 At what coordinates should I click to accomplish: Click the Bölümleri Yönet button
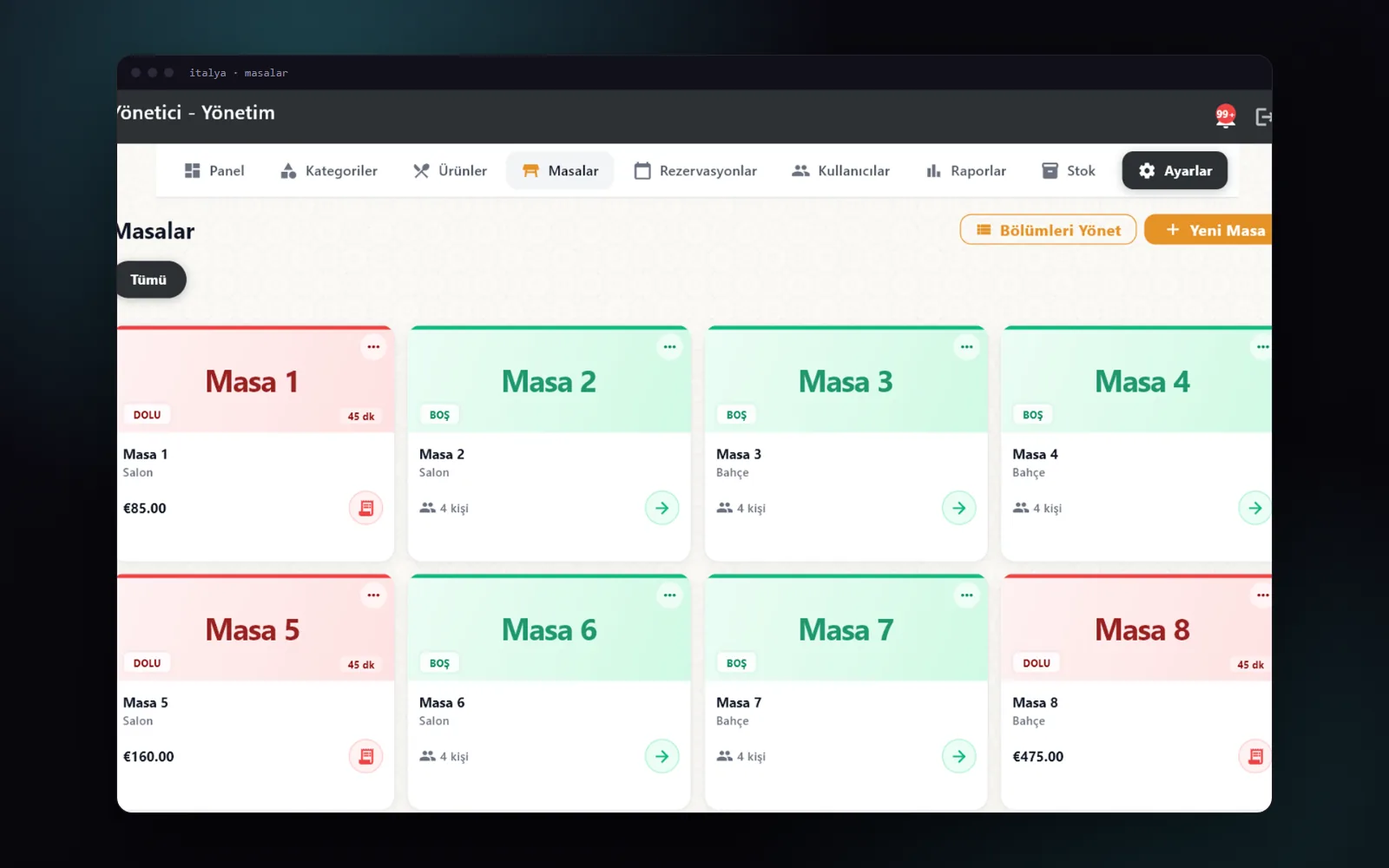click(x=1048, y=230)
